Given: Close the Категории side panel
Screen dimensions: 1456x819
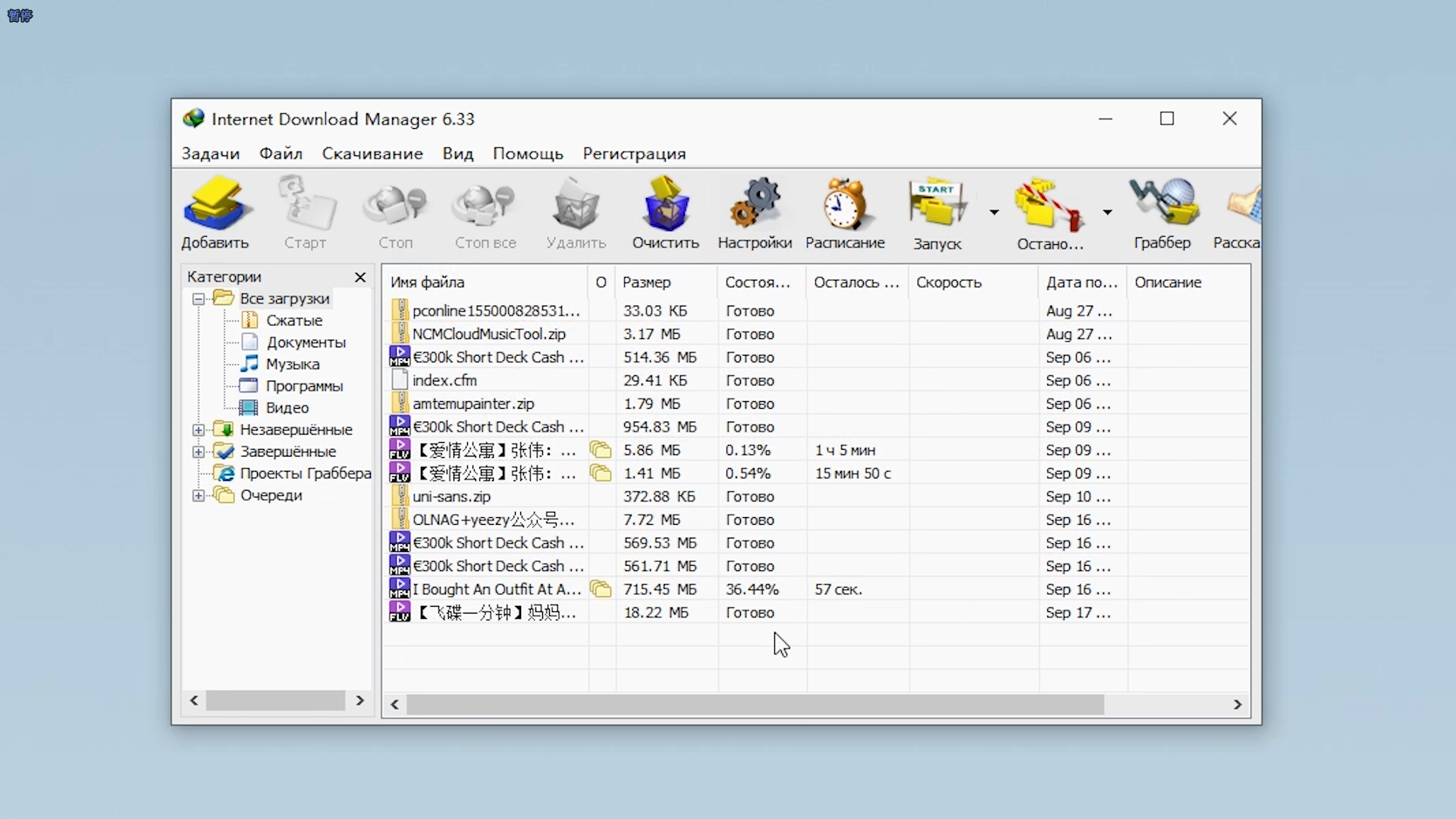Looking at the screenshot, I should click(360, 278).
